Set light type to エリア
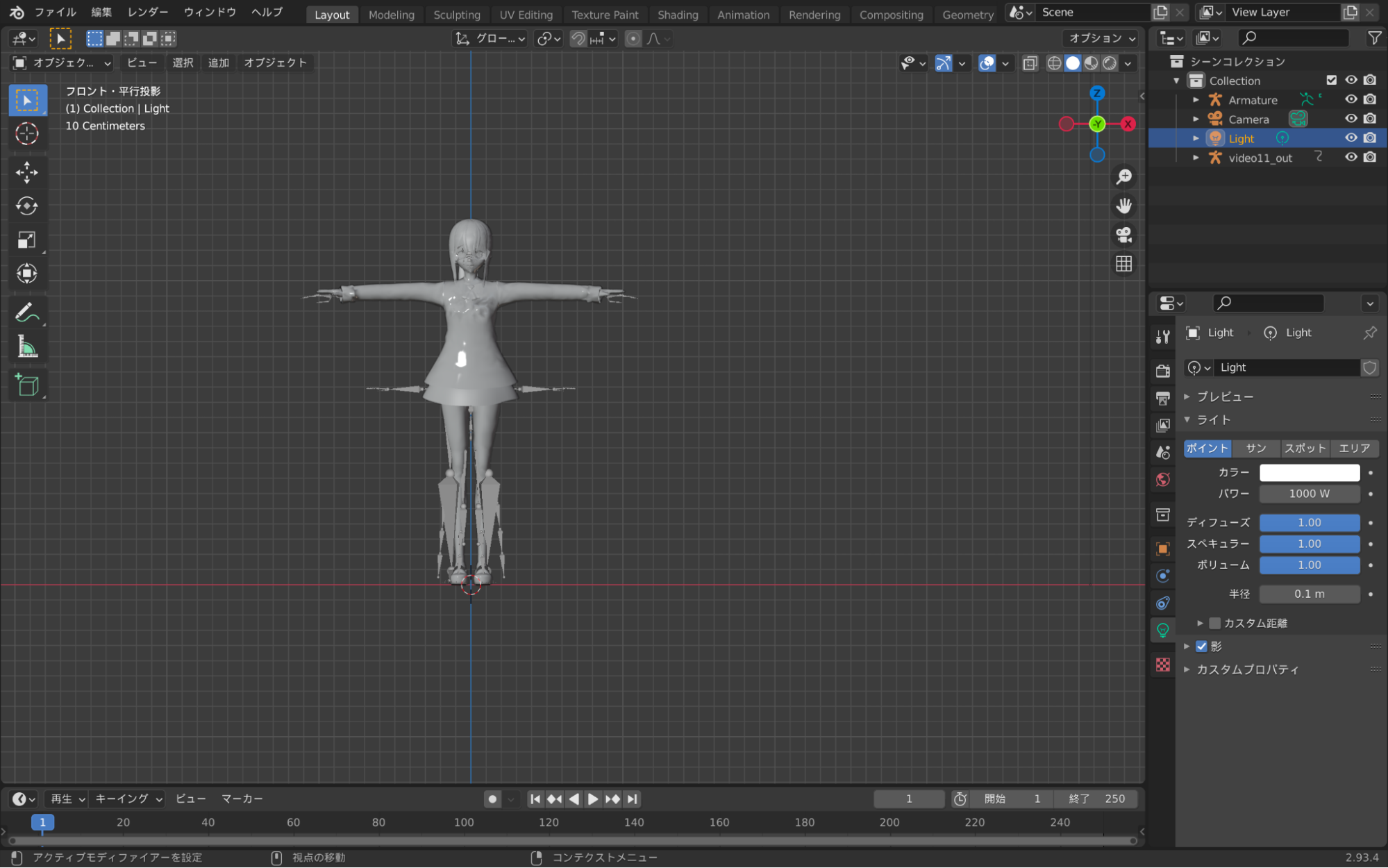This screenshot has height=868, width=1388. [x=1354, y=449]
